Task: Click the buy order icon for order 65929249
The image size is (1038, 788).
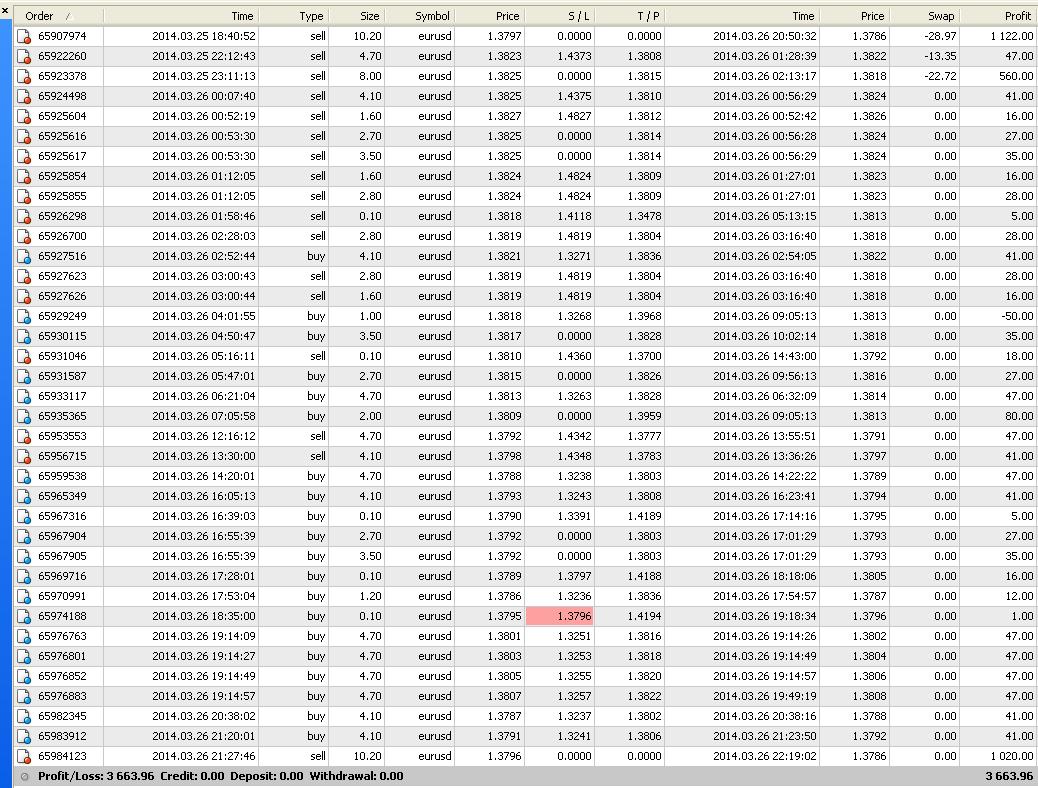Action: pyautogui.click(x=24, y=317)
